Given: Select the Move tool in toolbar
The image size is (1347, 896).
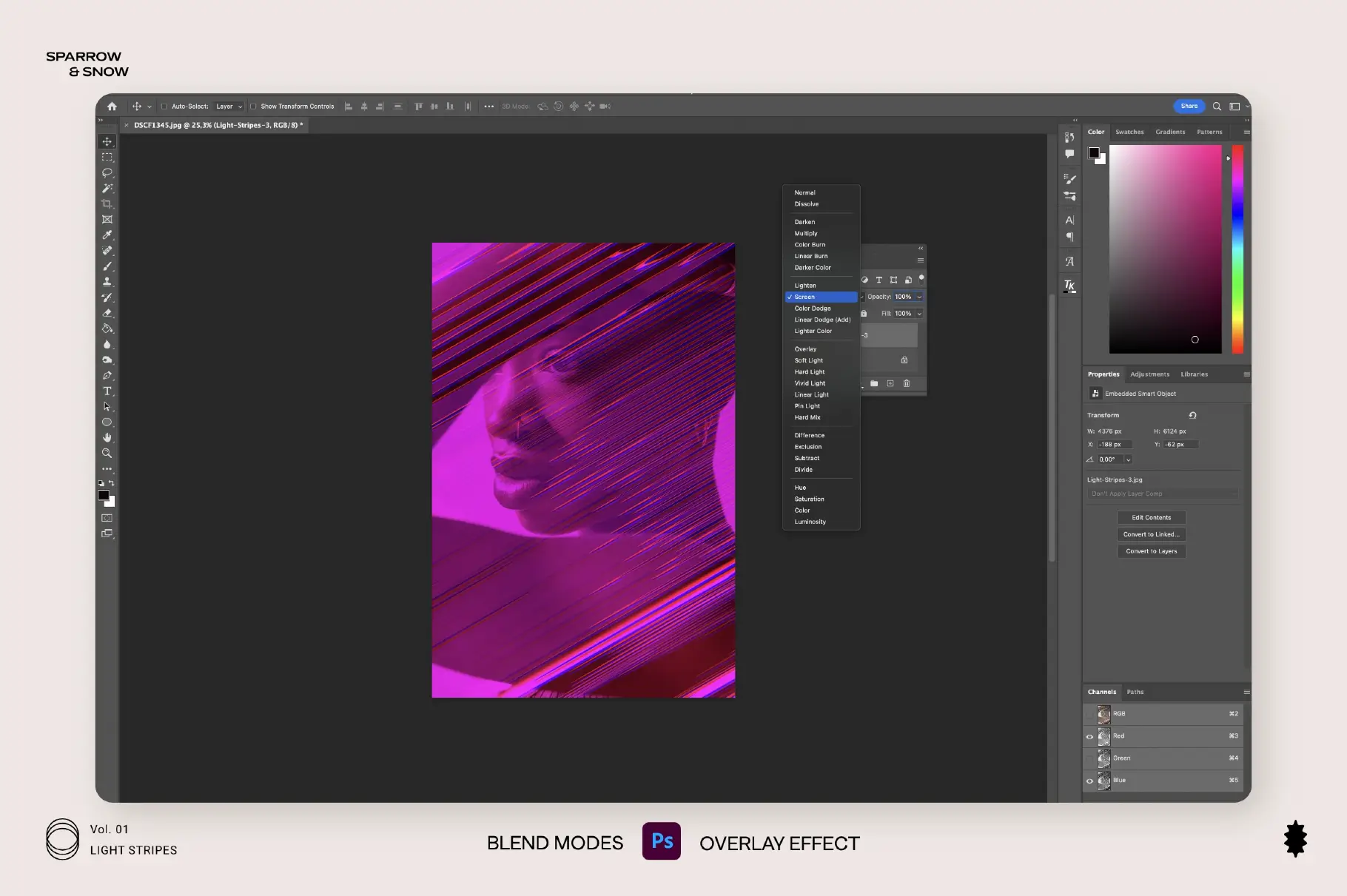Looking at the screenshot, I should [x=107, y=141].
